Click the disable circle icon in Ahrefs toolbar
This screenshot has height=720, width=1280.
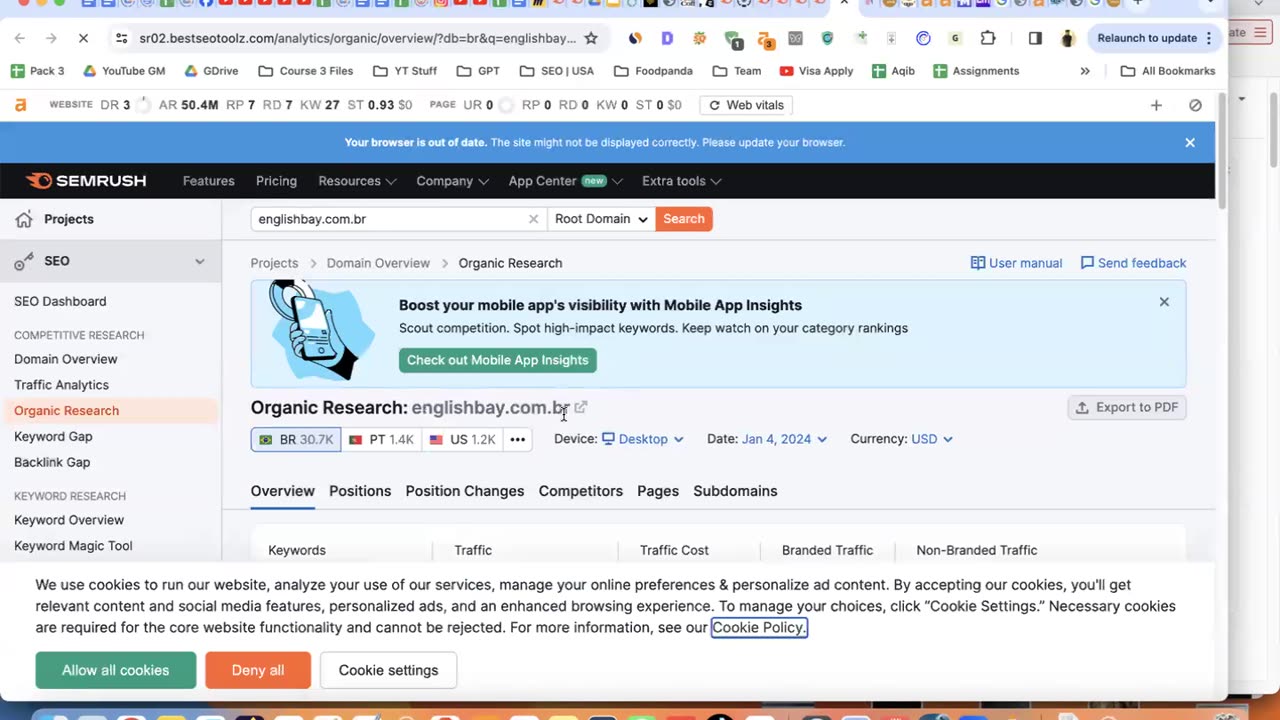1195,105
